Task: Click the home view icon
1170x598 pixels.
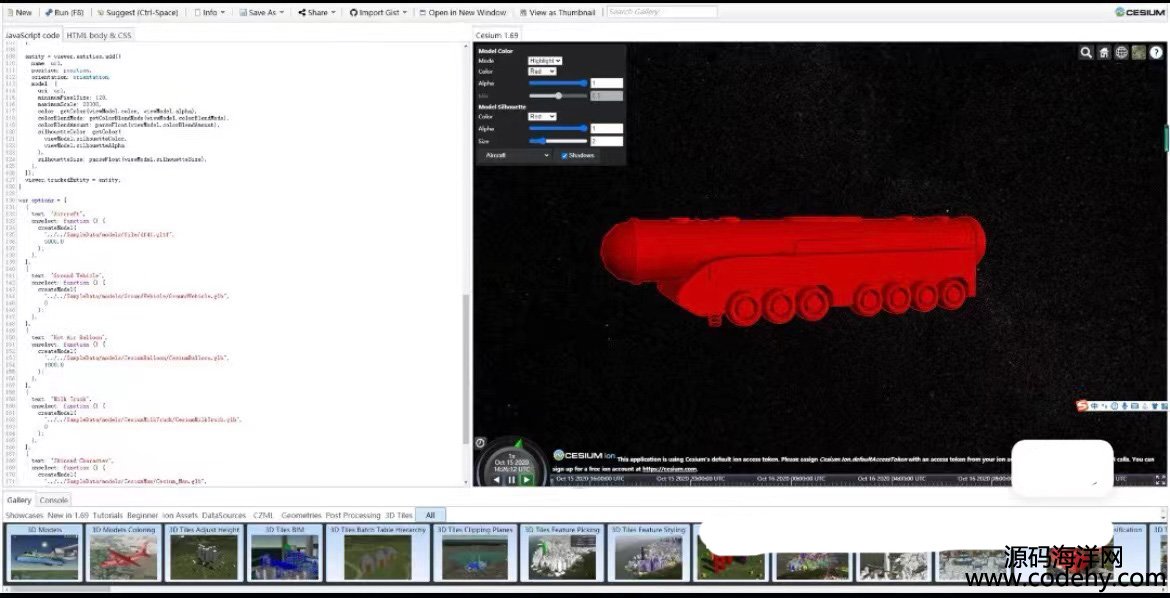Action: [1104, 53]
